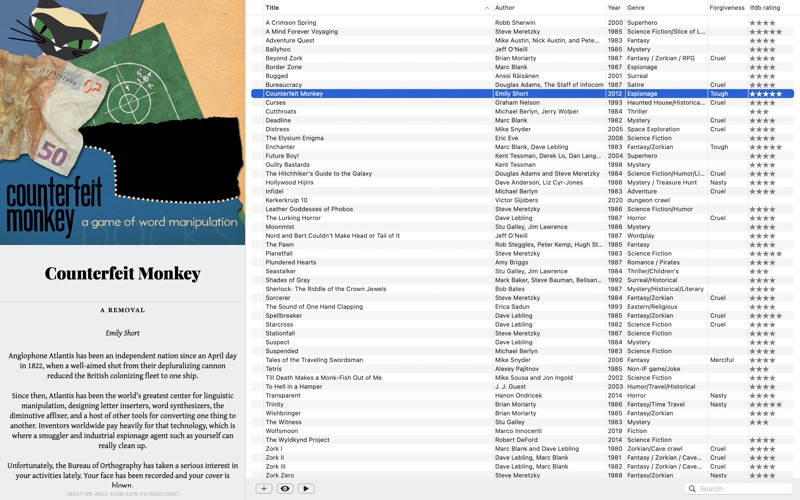Select the 'Adventure Quest' game
This screenshot has height=500, width=800.
click(x=522, y=40)
